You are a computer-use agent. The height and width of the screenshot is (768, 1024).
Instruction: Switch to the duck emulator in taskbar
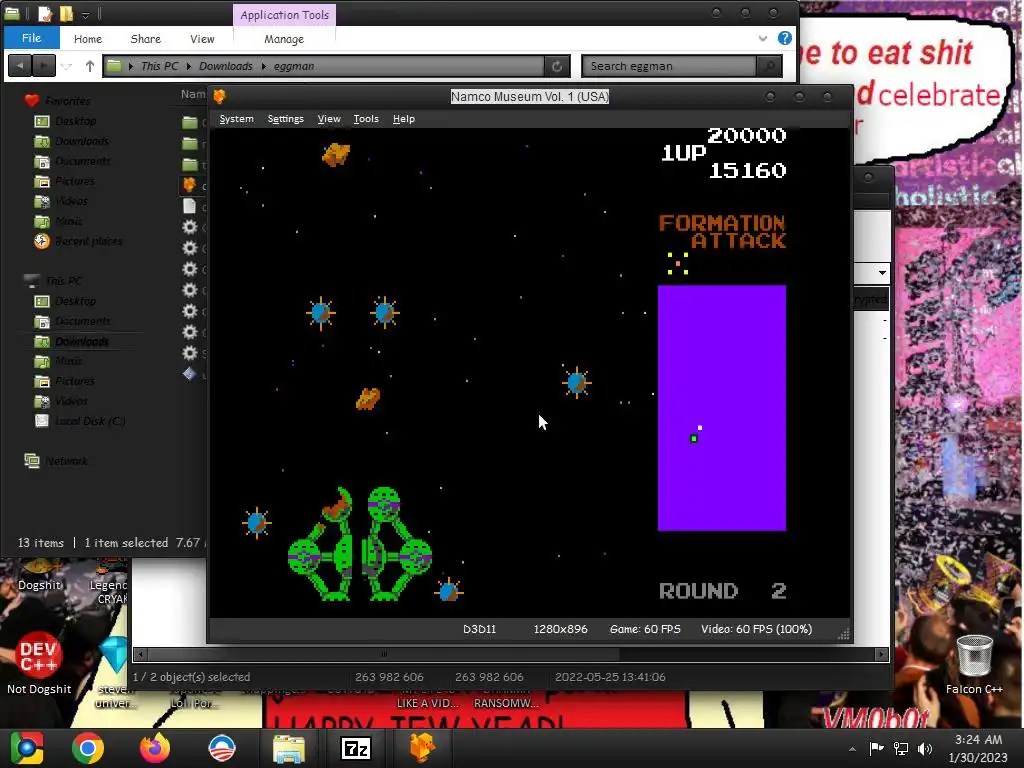[x=422, y=748]
